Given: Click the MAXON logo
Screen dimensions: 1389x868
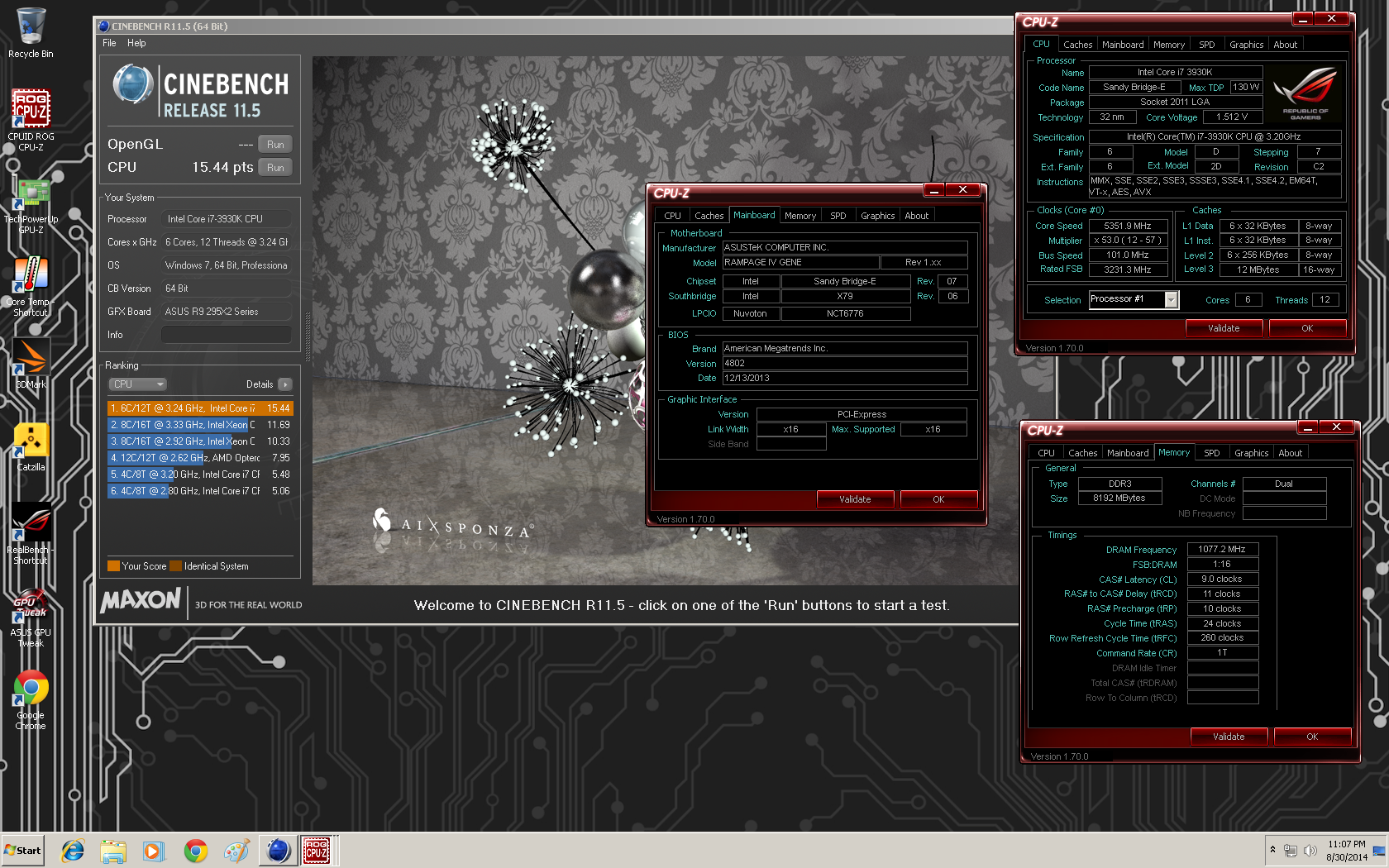Looking at the screenshot, I should pos(141,600).
